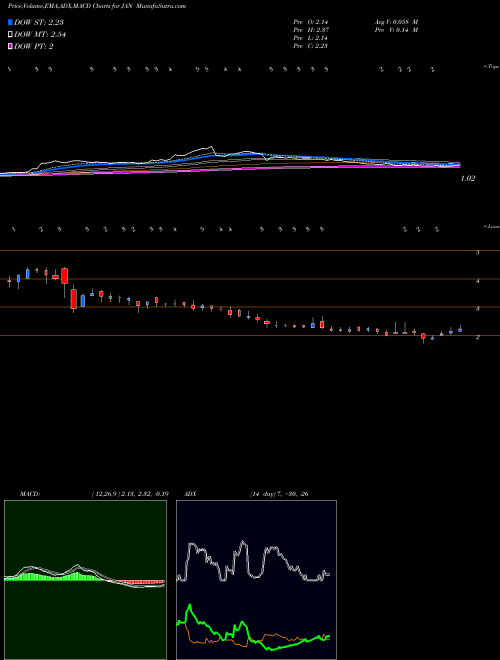Click the price axis label 3
500x660 pixels.
(x=478, y=309)
